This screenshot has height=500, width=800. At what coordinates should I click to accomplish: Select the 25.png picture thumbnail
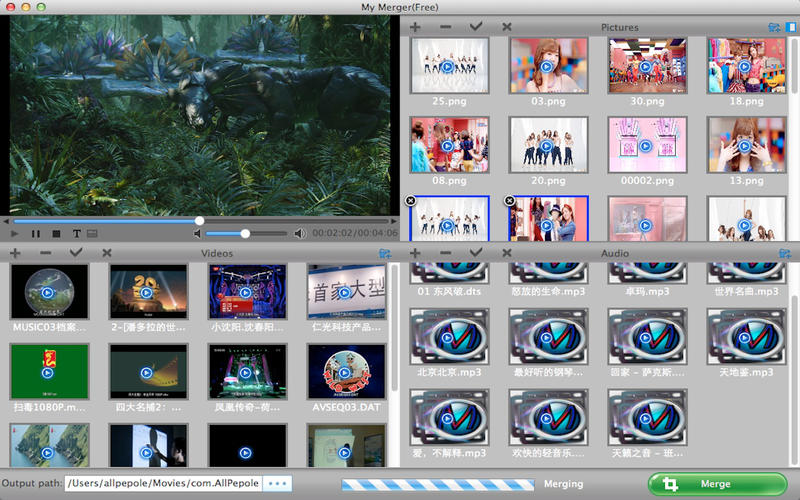(449, 65)
